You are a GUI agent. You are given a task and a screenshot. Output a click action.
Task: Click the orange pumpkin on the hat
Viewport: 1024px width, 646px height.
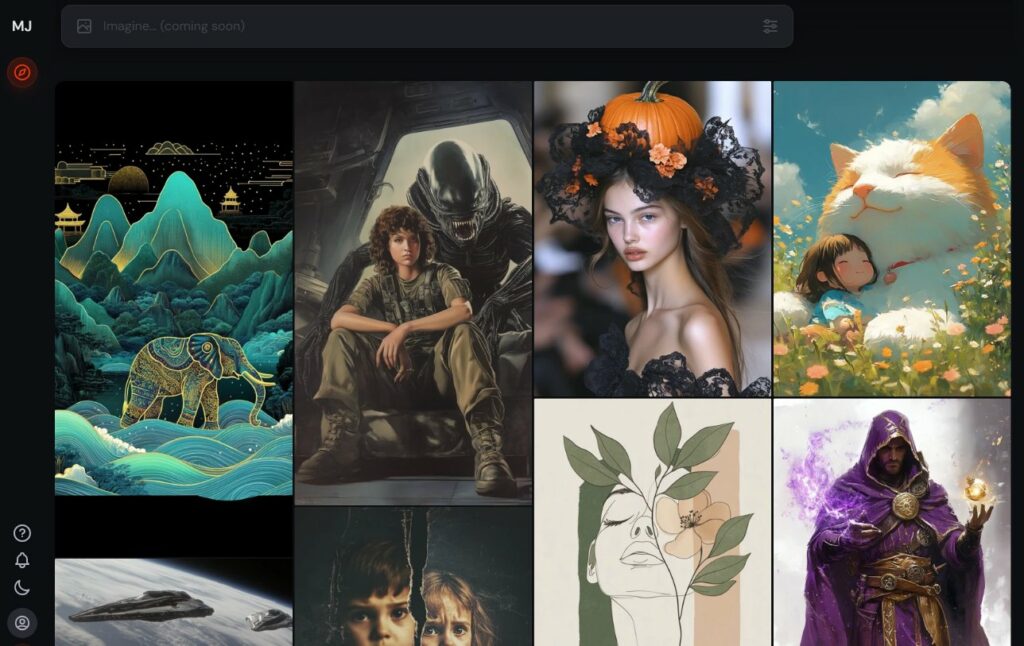pyautogui.click(x=651, y=116)
